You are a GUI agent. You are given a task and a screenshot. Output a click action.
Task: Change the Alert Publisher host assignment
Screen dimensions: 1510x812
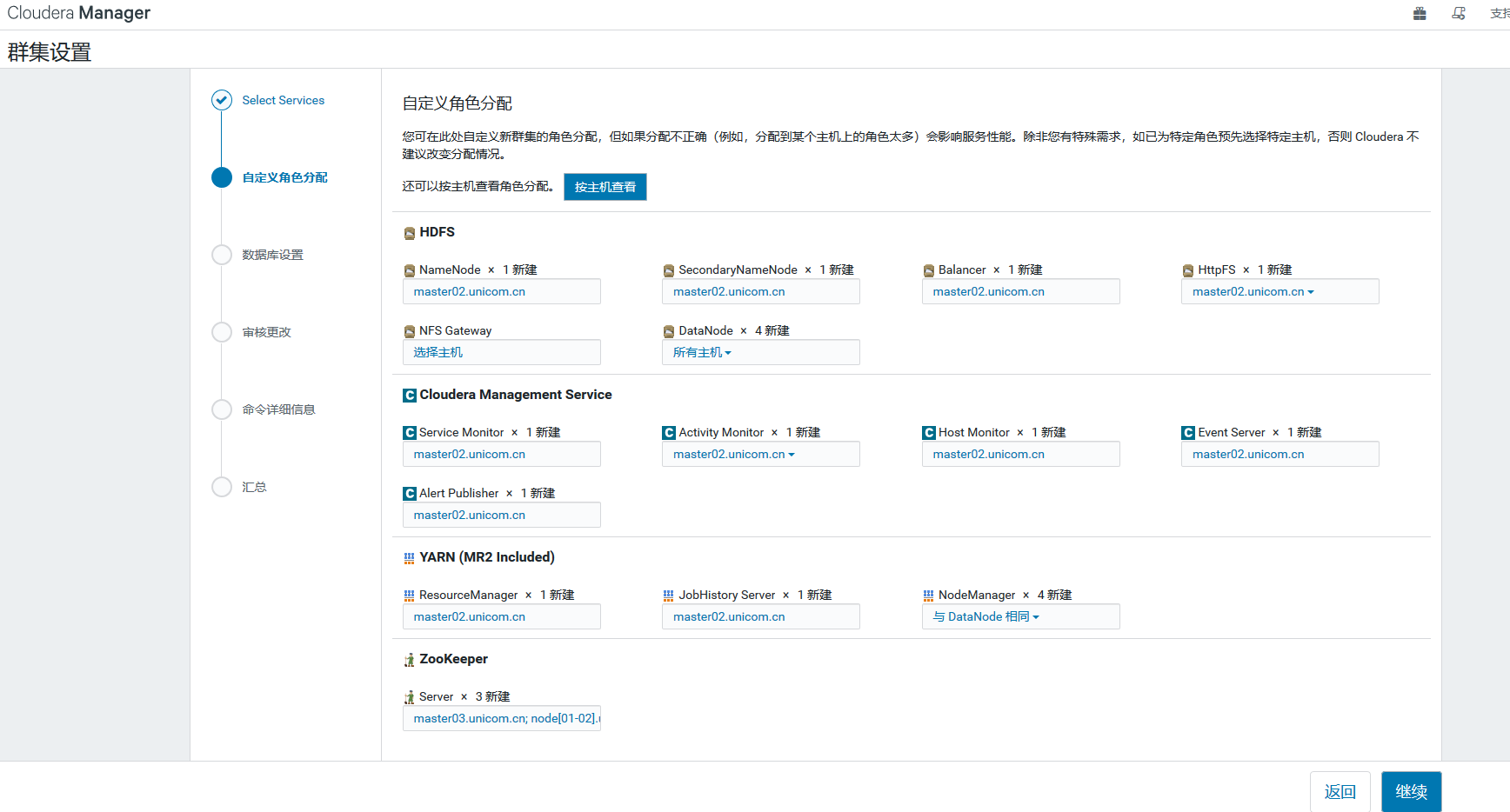[501, 515]
